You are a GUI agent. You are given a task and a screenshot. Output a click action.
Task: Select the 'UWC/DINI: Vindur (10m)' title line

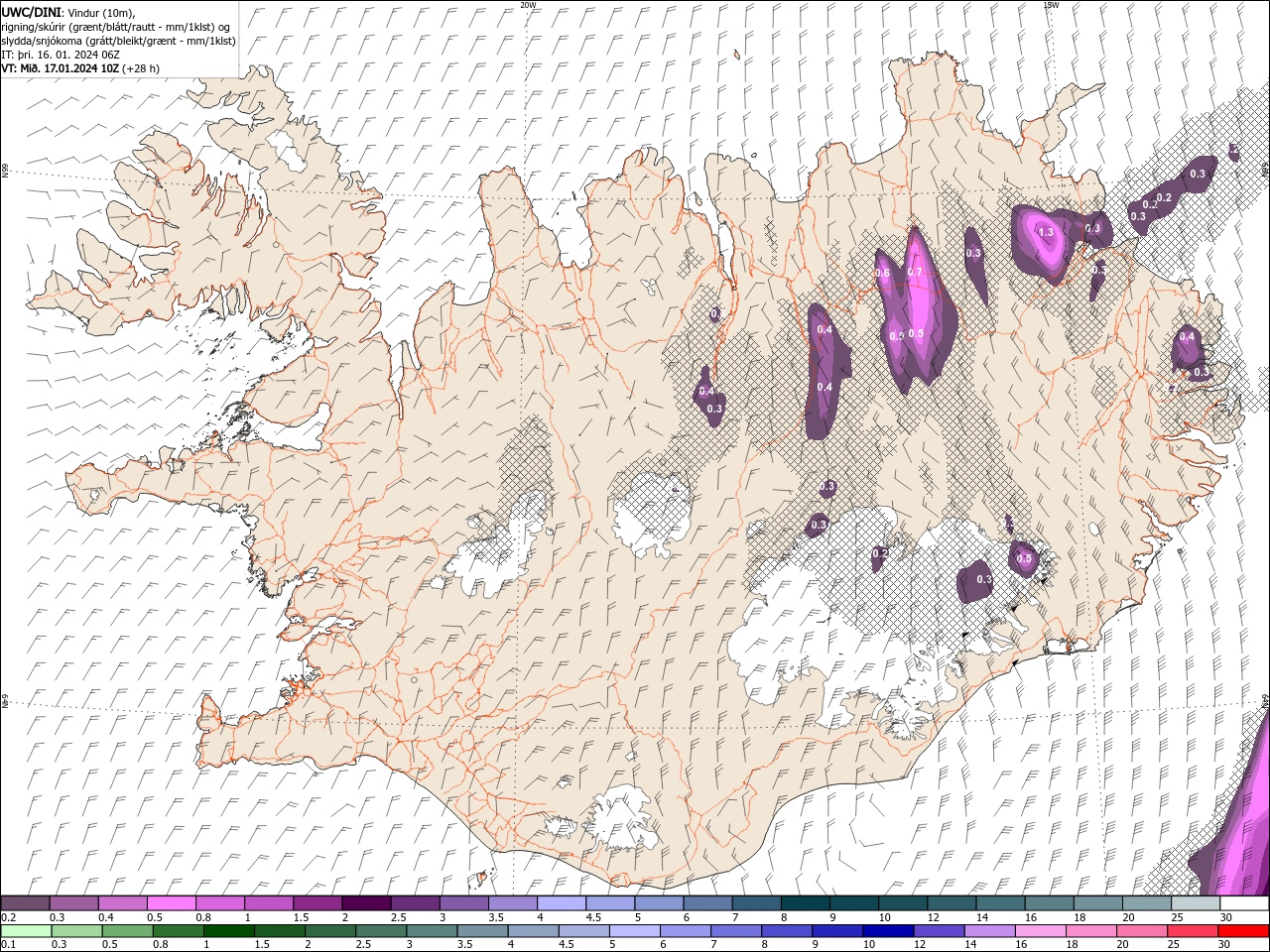[67, 12]
